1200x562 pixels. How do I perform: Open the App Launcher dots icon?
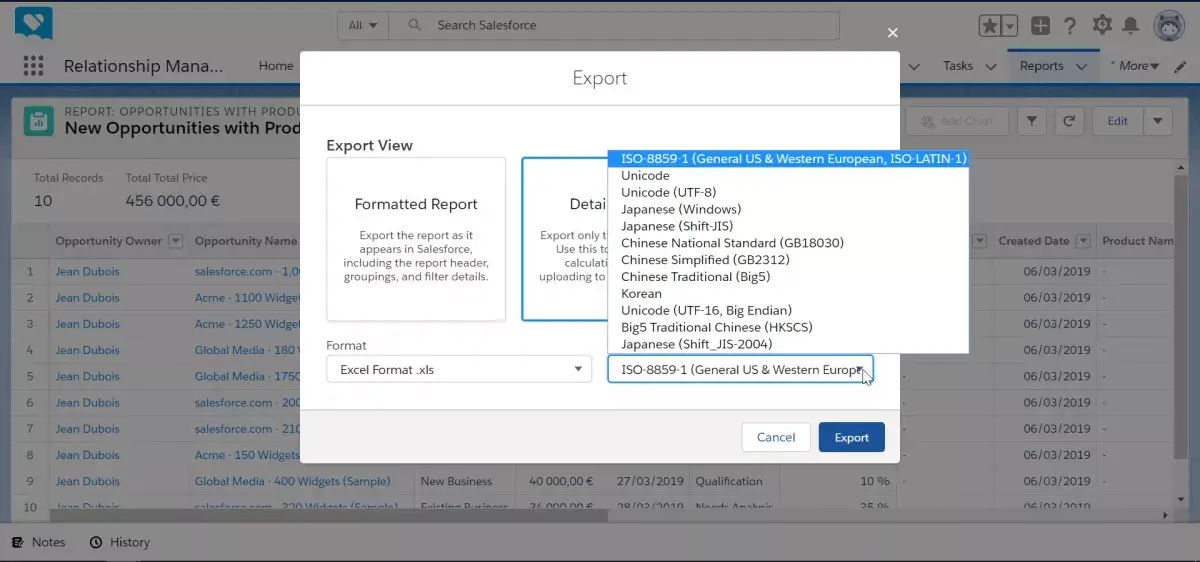coord(33,66)
